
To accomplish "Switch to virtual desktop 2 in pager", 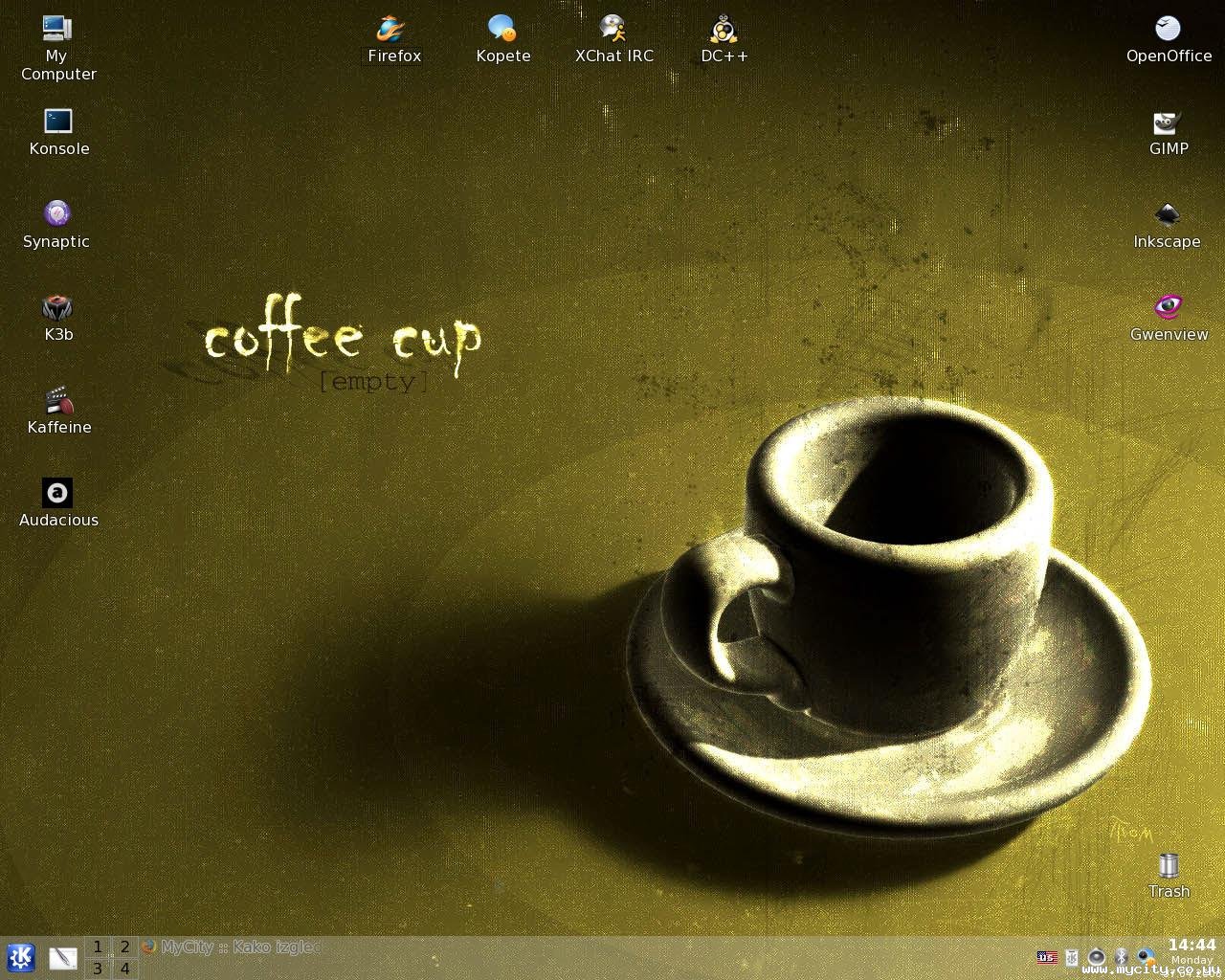I will click(x=124, y=947).
